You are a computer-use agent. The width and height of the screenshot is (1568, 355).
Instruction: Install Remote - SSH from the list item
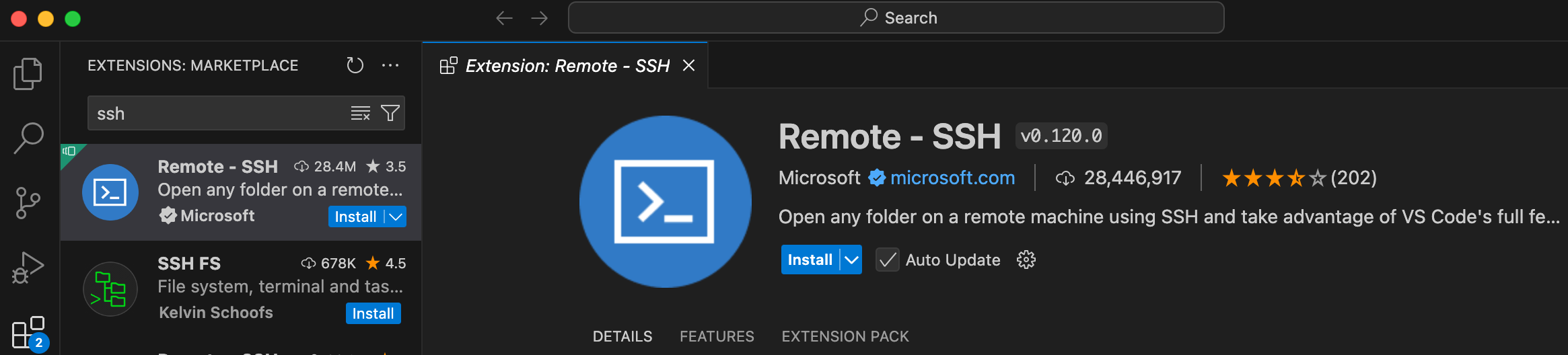[355, 216]
